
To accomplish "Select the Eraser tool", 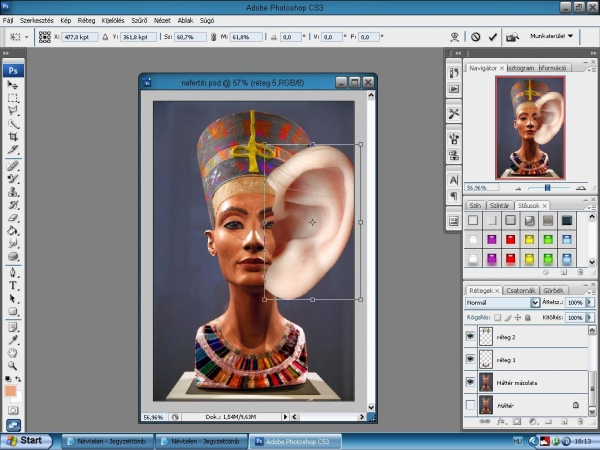I will 13,218.
